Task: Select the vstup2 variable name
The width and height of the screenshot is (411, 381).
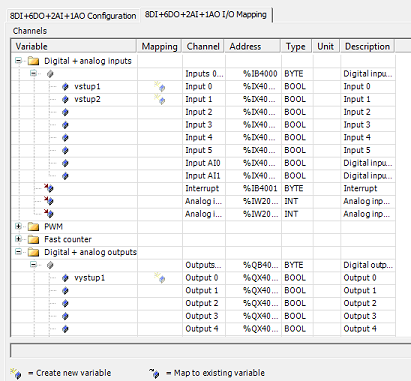Action: 87,99
